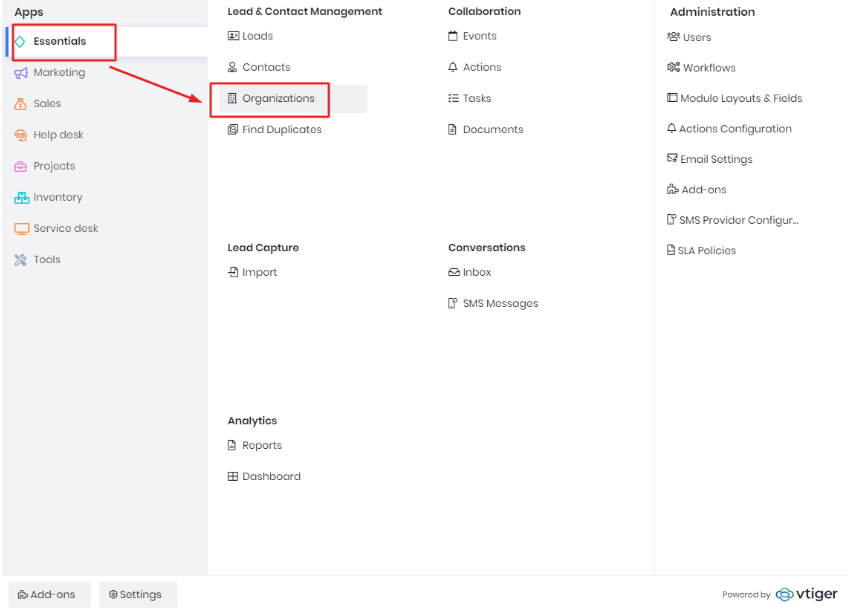Viewport: 850px width, 612px height.
Task: Click the Service desk monitor icon
Action: 21,229
